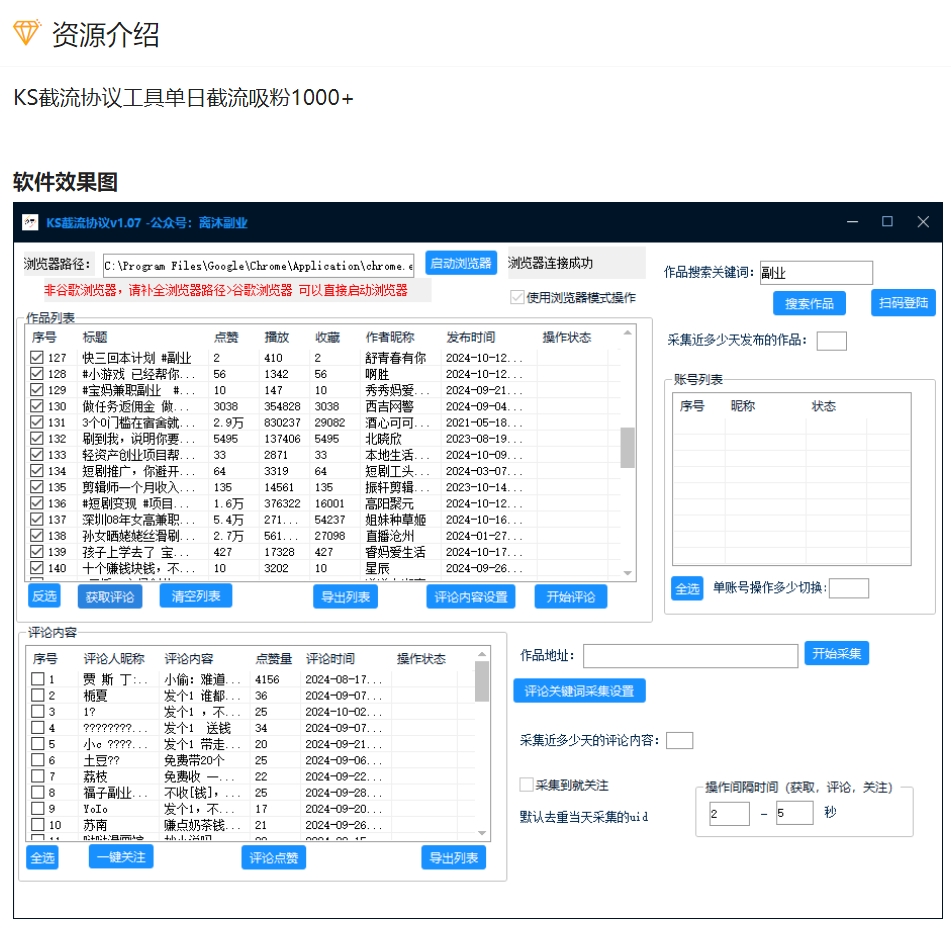Click 开始评论 to start commenting

click(570, 597)
